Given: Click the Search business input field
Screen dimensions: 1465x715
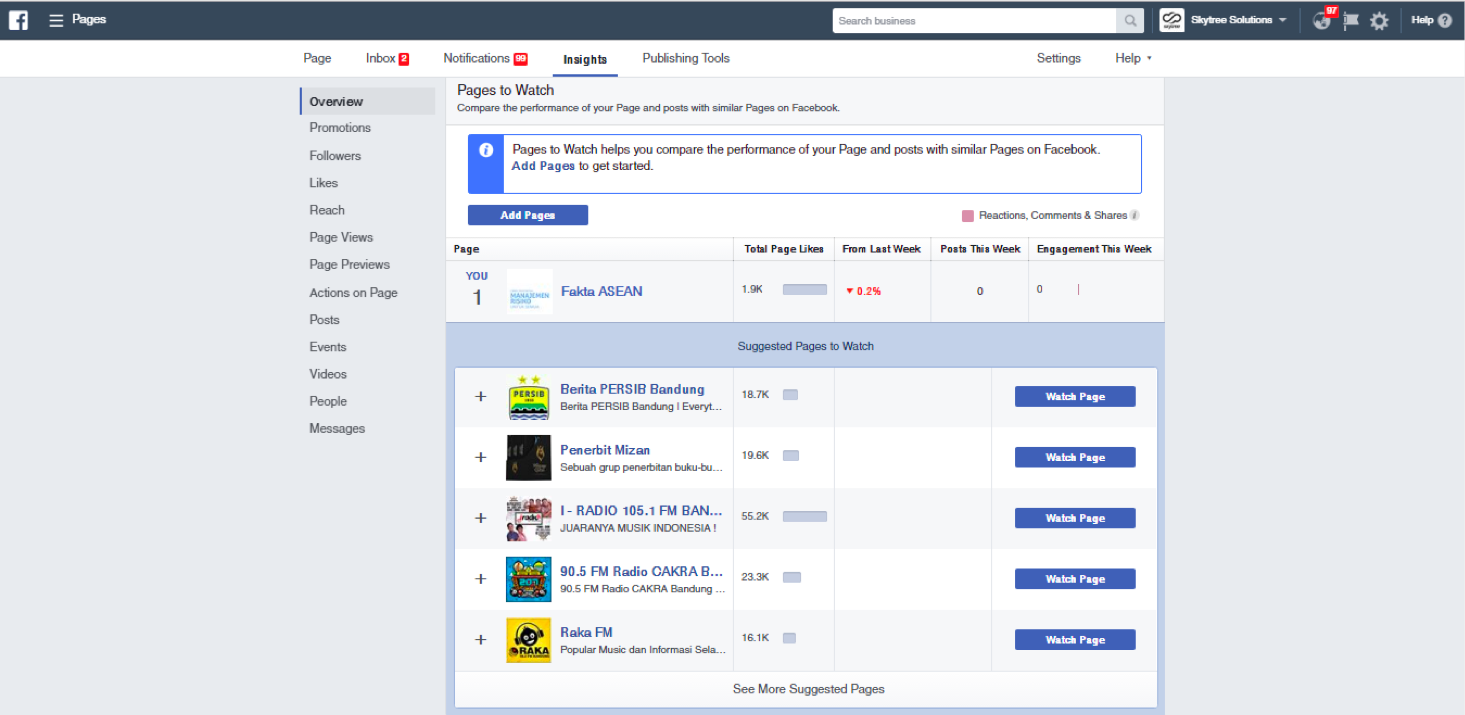Looking at the screenshot, I should pyautogui.click(x=974, y=20).
